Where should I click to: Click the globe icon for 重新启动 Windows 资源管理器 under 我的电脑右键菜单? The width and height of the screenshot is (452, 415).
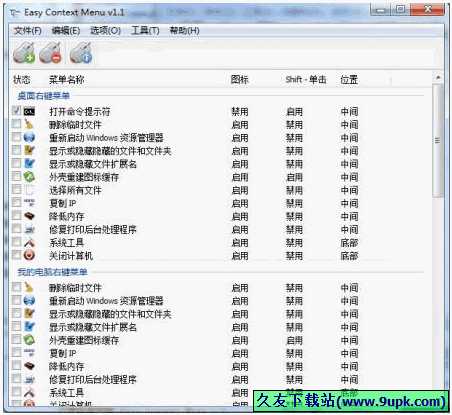click(29, 300)
